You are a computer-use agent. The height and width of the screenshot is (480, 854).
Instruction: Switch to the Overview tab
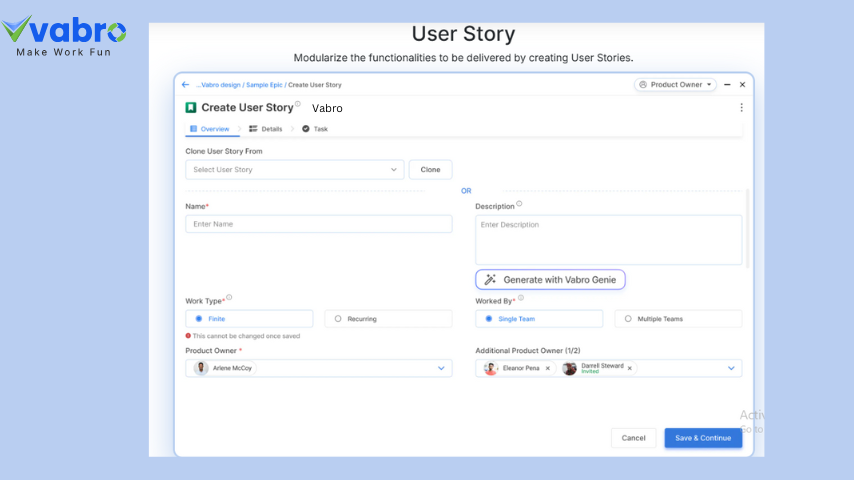pos(210,129)
